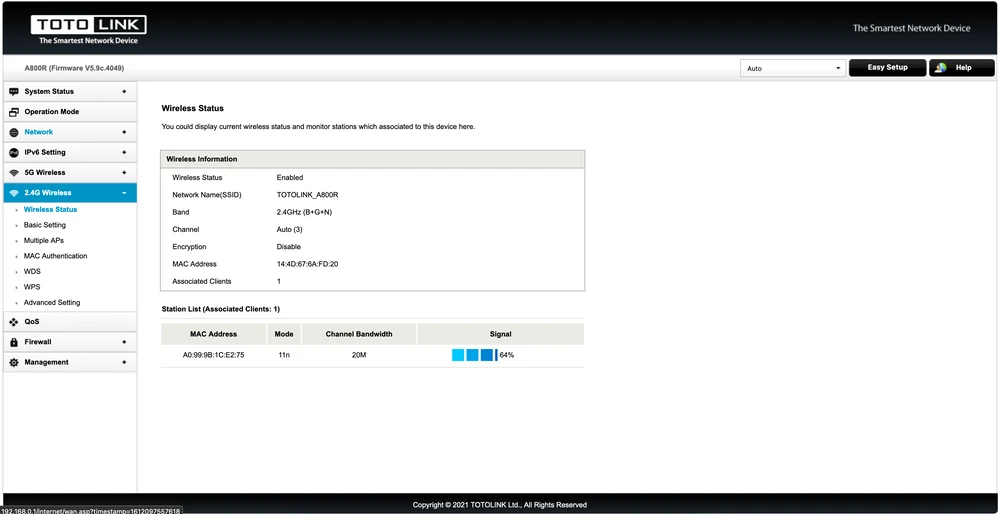The image size is (1000, 514).
Task: Click the Help button
Action: pyautogui.click(x=962, y=68)
